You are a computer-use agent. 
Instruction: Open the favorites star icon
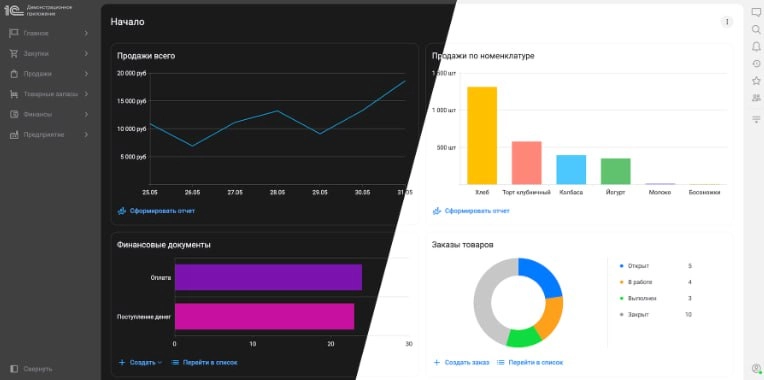pyautogui.click(x=756, y=80)
